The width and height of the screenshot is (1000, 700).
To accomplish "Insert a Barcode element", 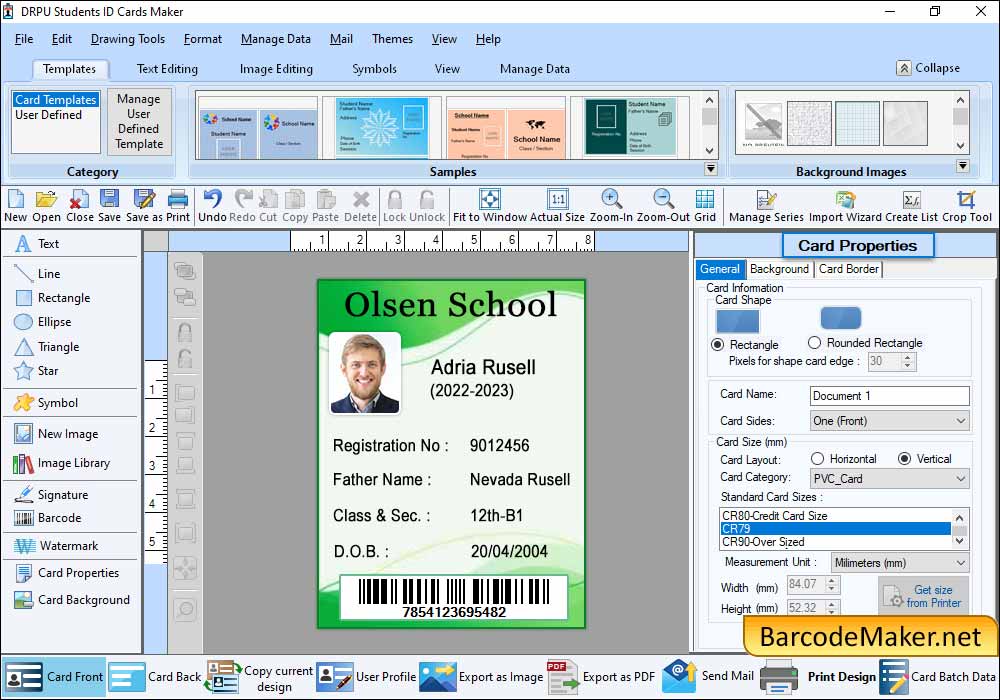I will [48, 518].
